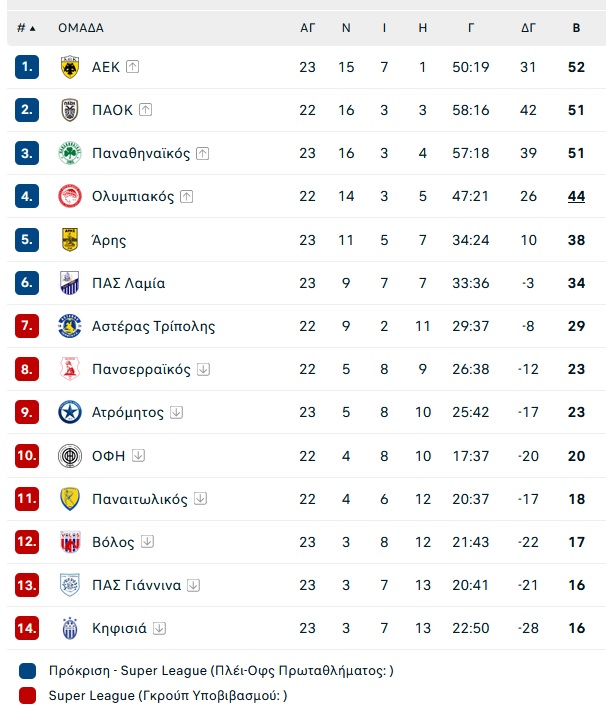Click the ΑΓ matches played header
Image resolution: width=606 pixels, height=724 pixels.
[x=307, y=28]
